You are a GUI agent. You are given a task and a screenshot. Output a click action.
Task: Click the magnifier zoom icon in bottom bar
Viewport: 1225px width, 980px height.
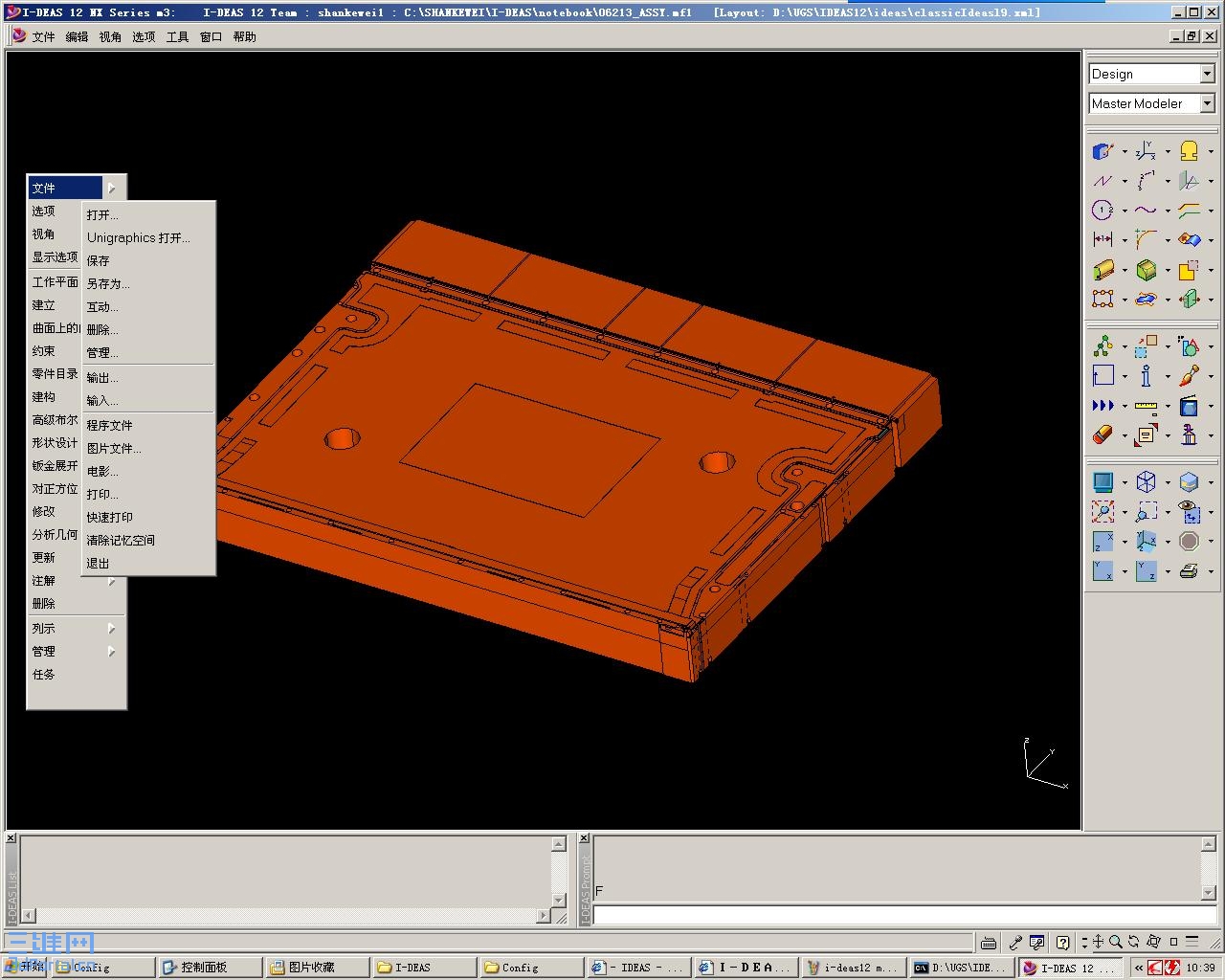pyautogui.click(x=1116, y=943)
